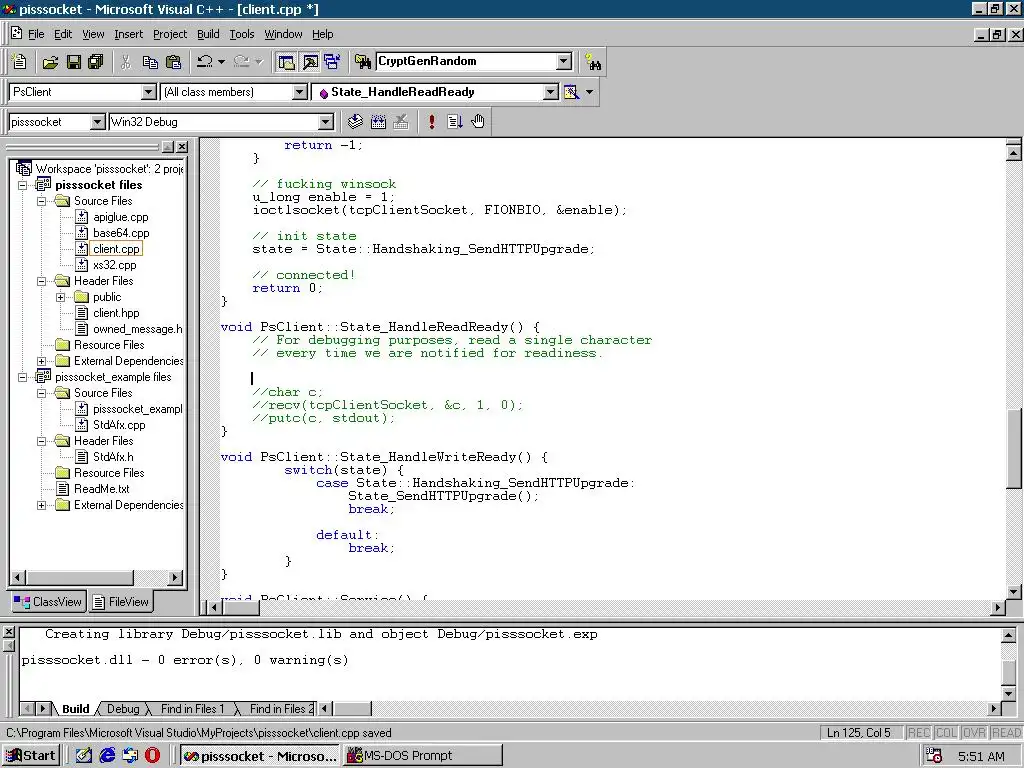The width and height of the screenshot is (1024, 768).
Task: Click the CryptGenRandom find input field
Action: [466, 61]
